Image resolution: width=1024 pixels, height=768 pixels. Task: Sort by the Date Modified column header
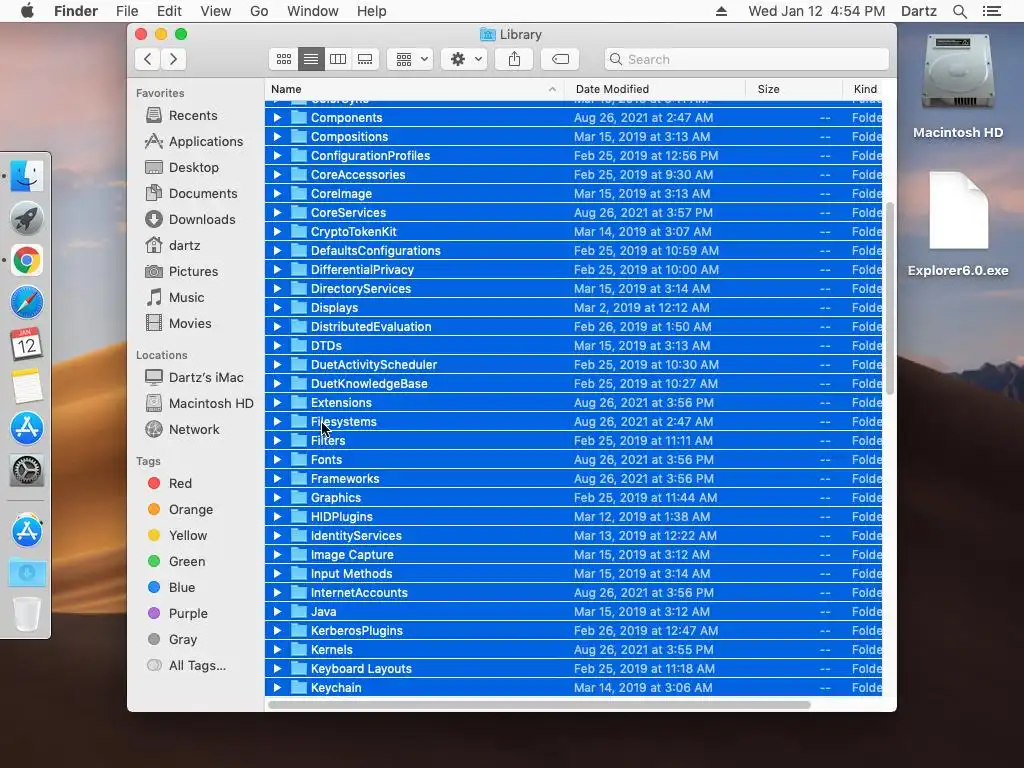pos(655,89)
